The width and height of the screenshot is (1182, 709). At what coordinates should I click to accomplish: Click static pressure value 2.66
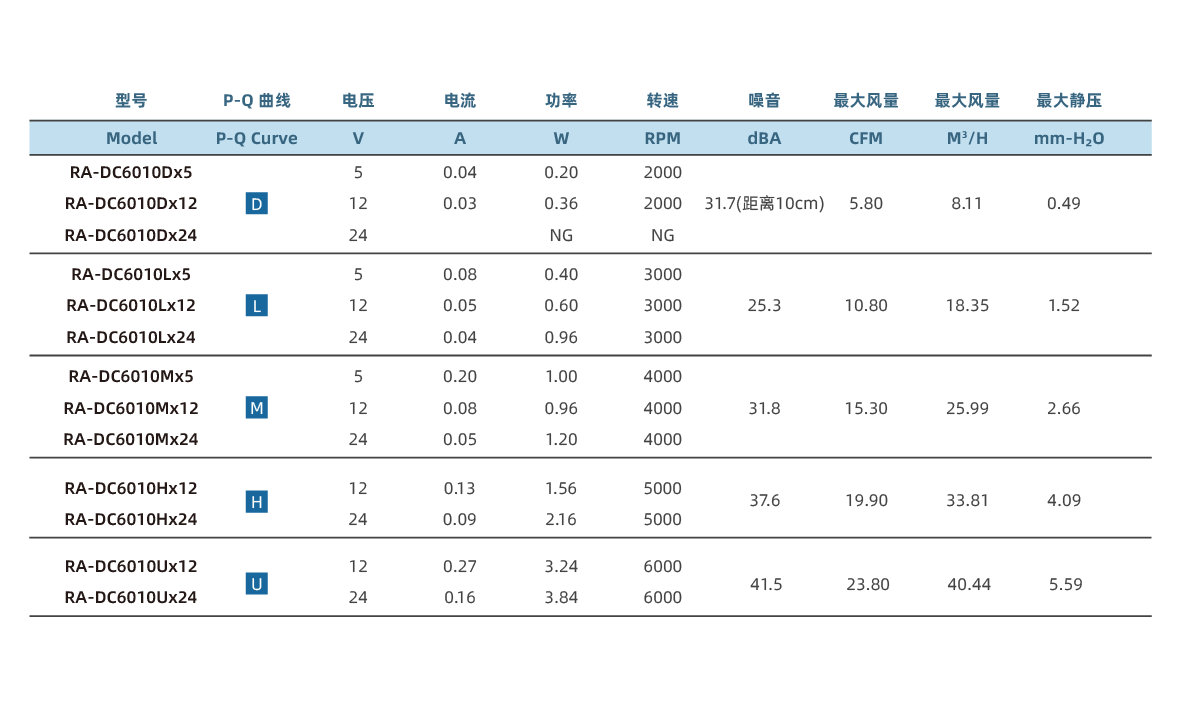[x=1064, y=408]
